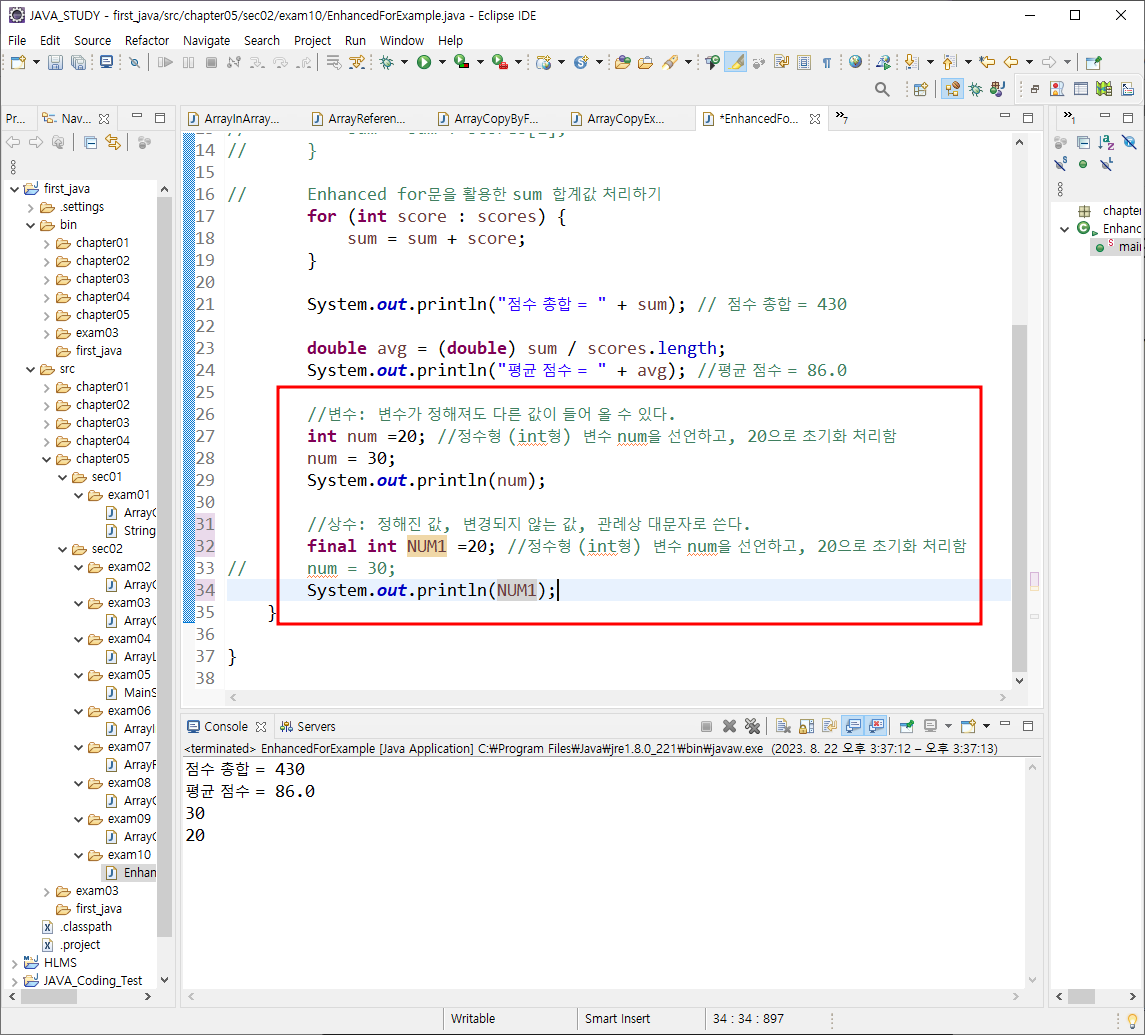Select the exam10 Enhan... file

[131, 873]
